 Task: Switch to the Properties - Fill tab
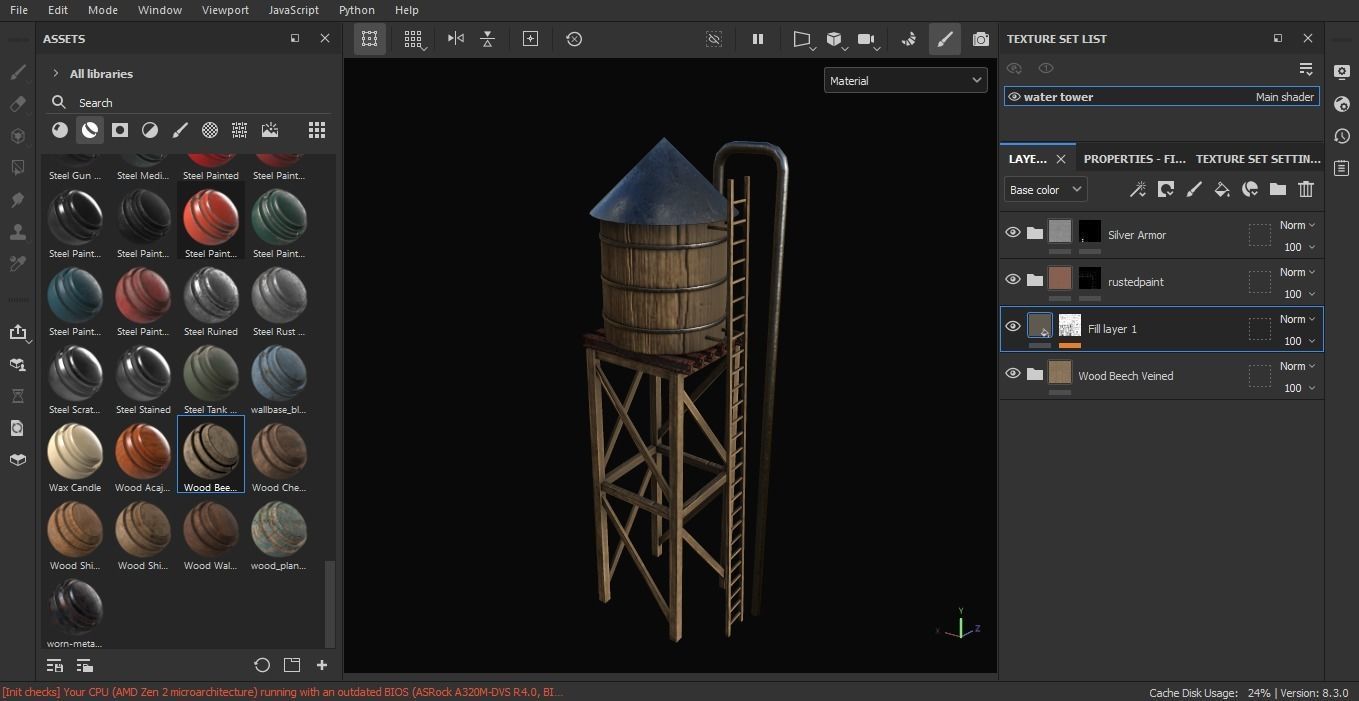[1134, 159]
